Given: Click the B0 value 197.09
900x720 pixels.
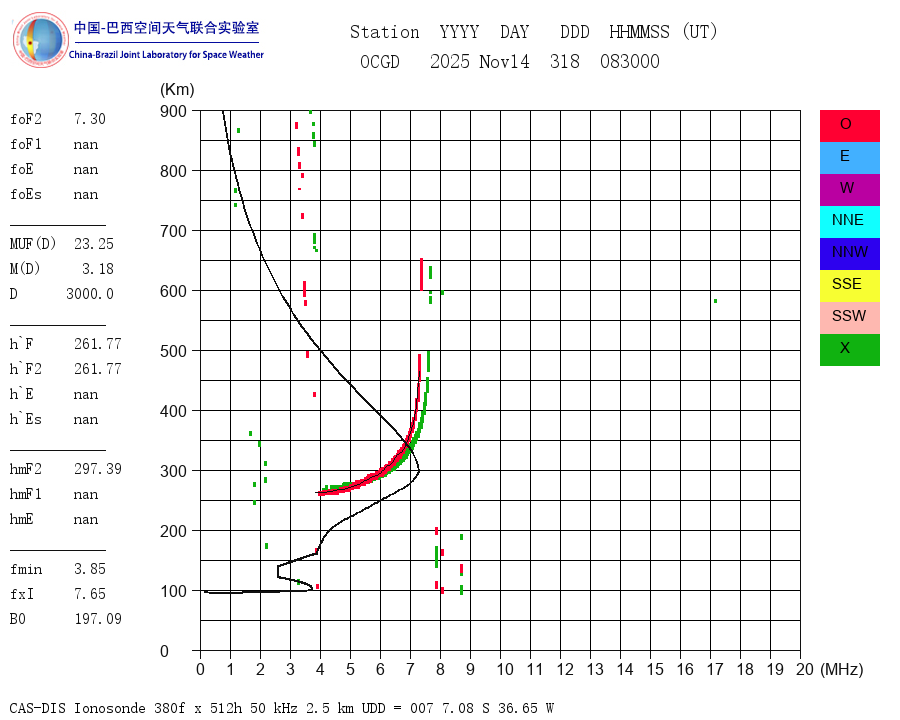Looking at the screenshot, I should pyautogui.click(x=98, y=619).
